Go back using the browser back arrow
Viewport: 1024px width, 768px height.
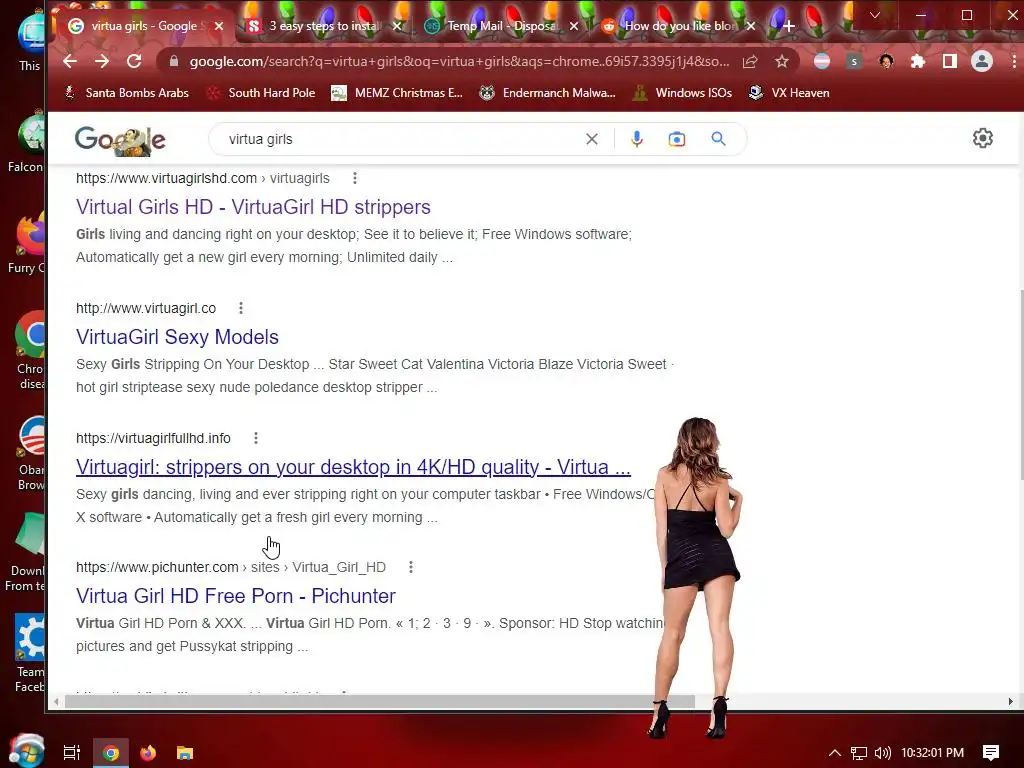(x=70, y=61)
